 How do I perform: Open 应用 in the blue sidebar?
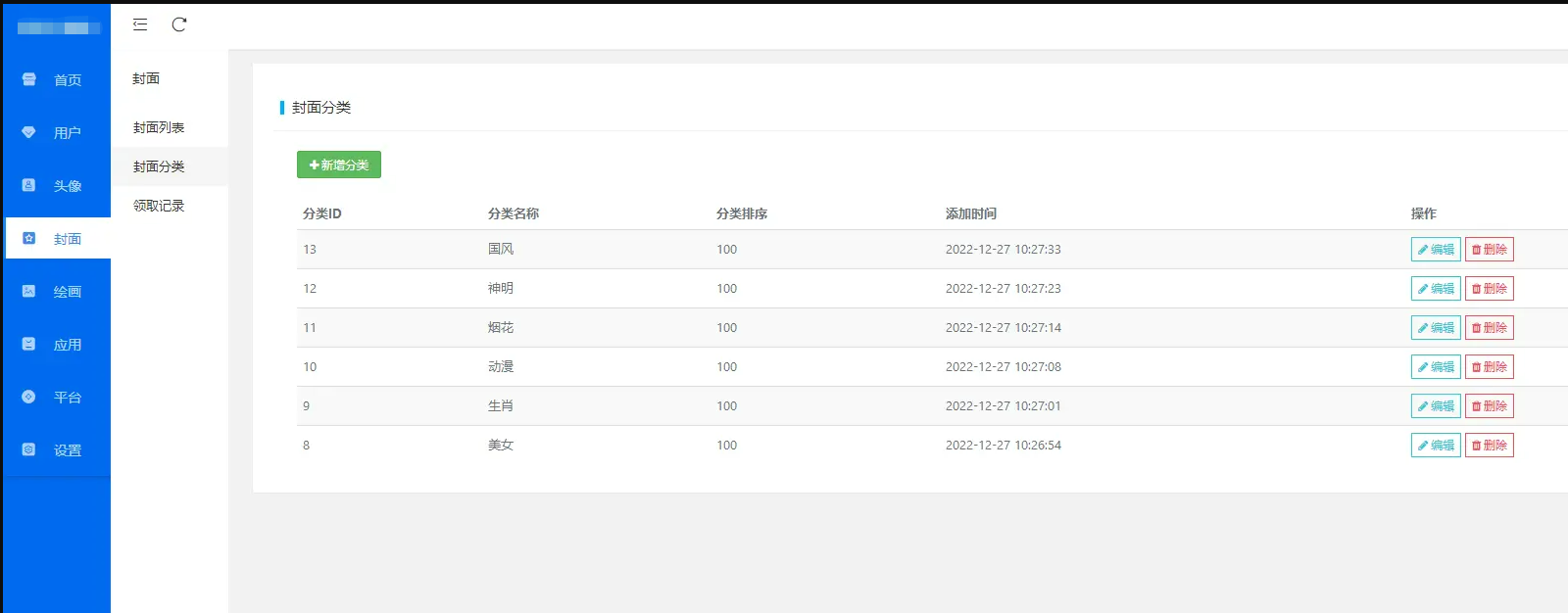(x=57, y=344)
